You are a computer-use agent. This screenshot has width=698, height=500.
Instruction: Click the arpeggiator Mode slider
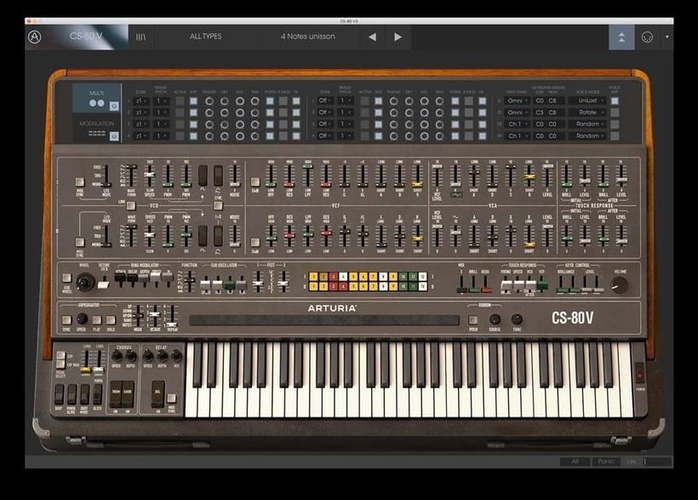[x=139, y=316]
